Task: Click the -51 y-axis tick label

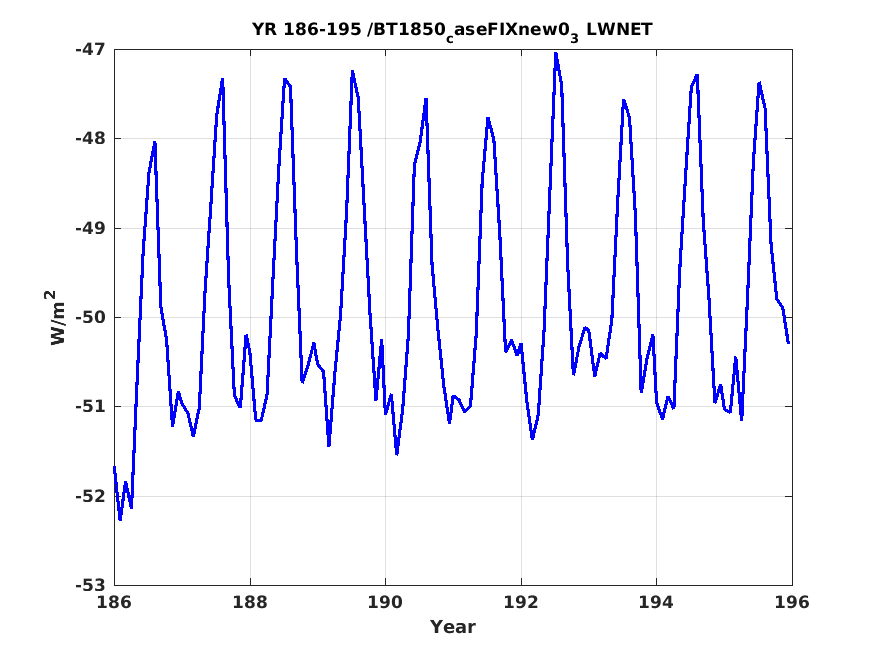Action: [90, 406]
